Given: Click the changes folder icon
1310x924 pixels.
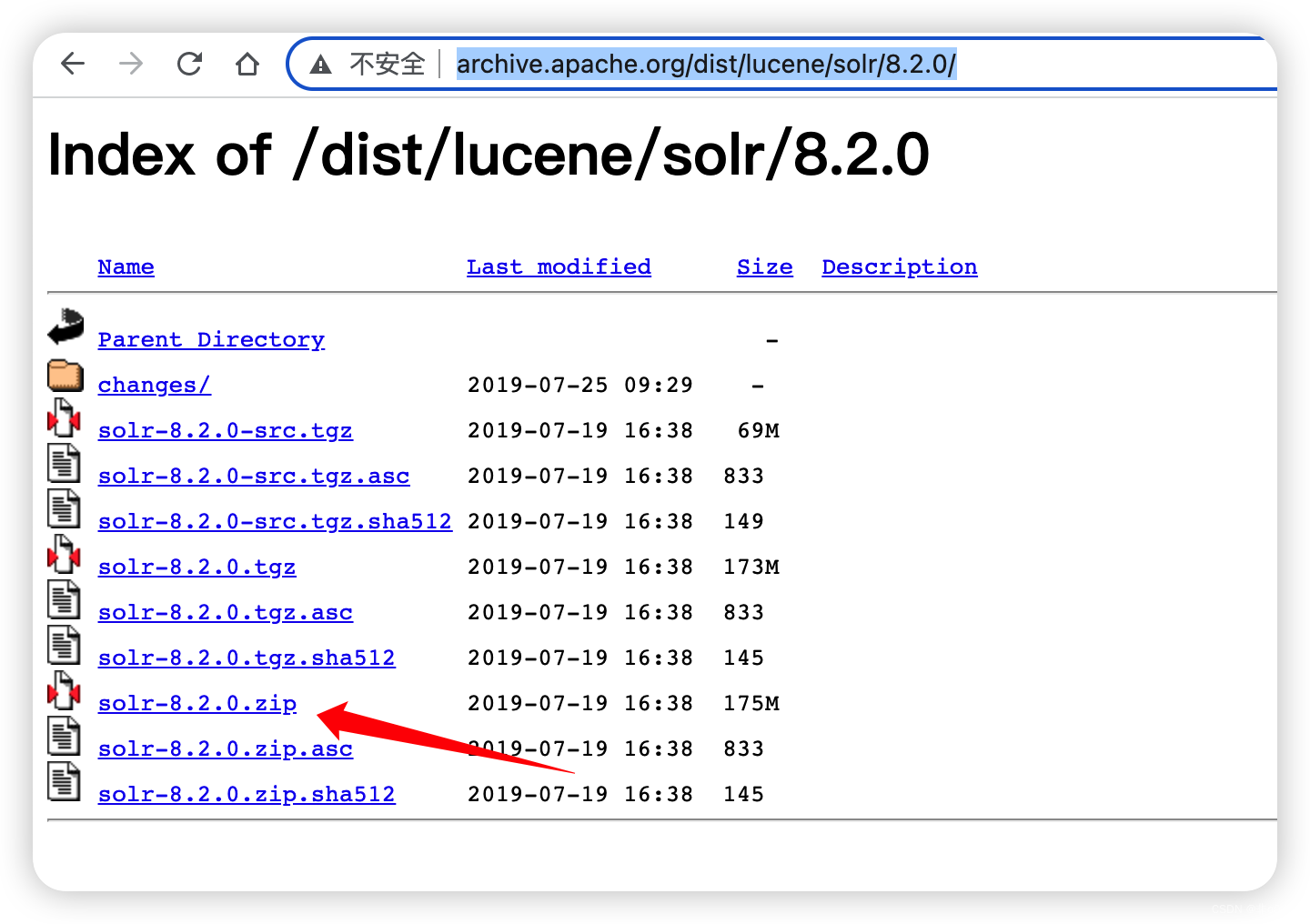Looking at the screenshot, I should point(65,375).
